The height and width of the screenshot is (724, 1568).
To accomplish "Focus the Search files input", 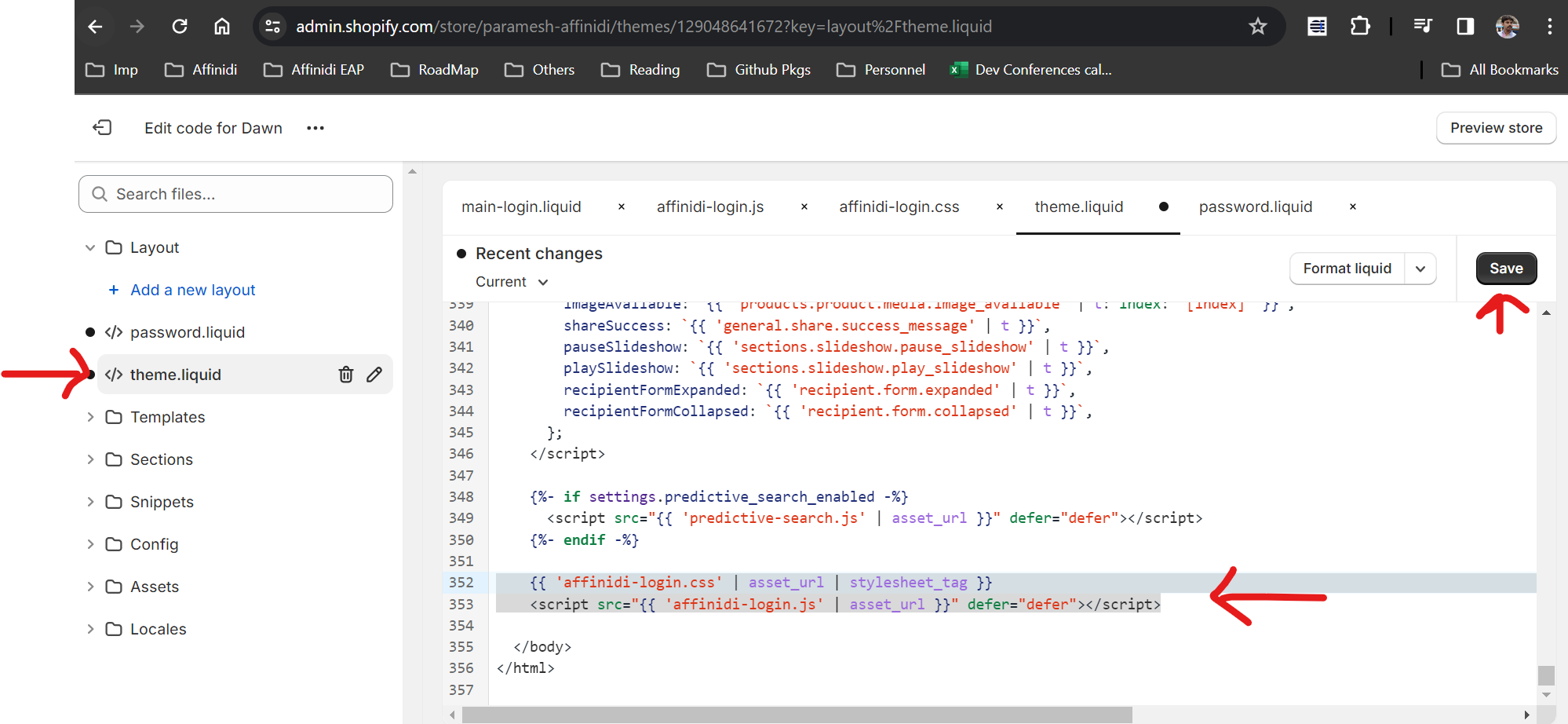I will (235, 194).
